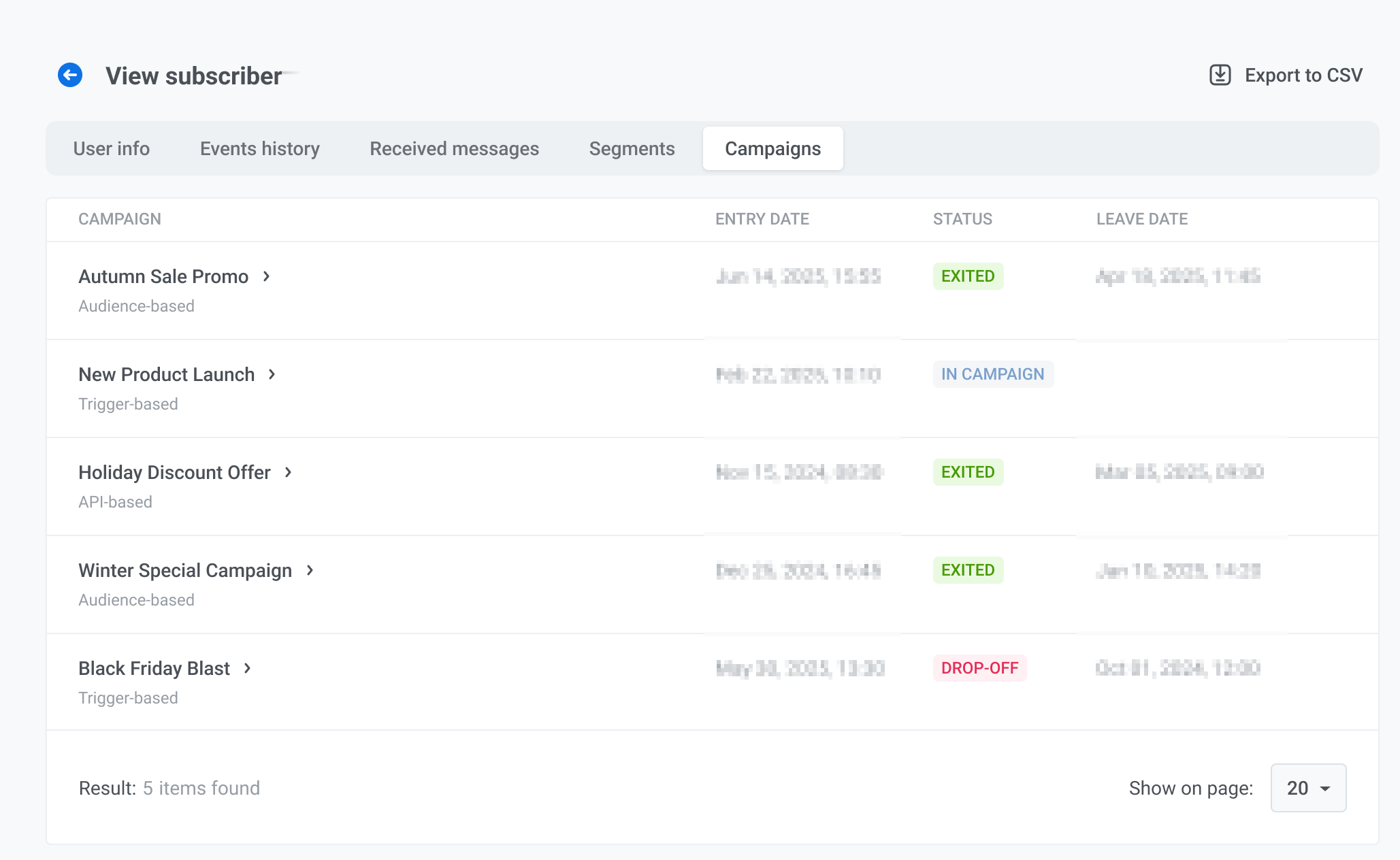Click the DROP-OFF status badge on Black Friday Blast
This screenshot has width=1400, height=860.
979,668
